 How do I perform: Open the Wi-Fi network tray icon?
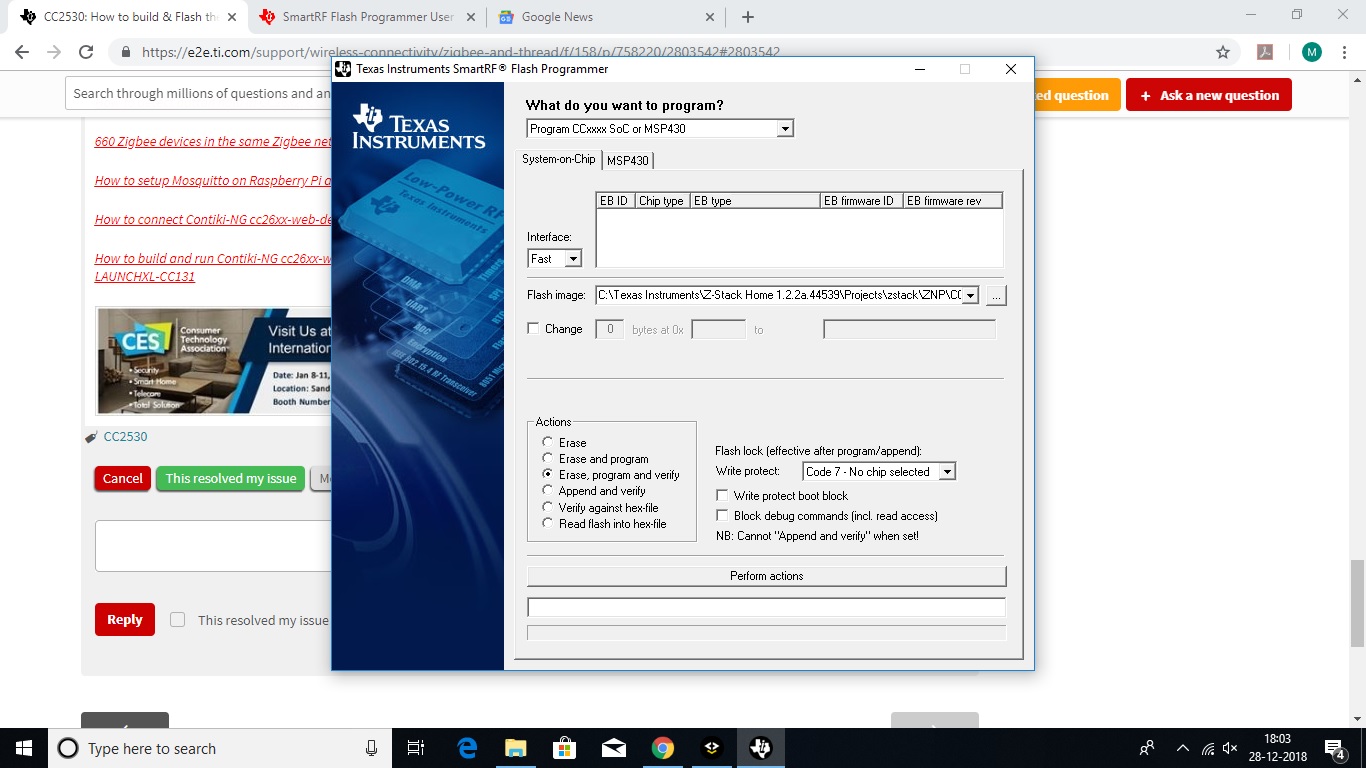[1207, 748]
